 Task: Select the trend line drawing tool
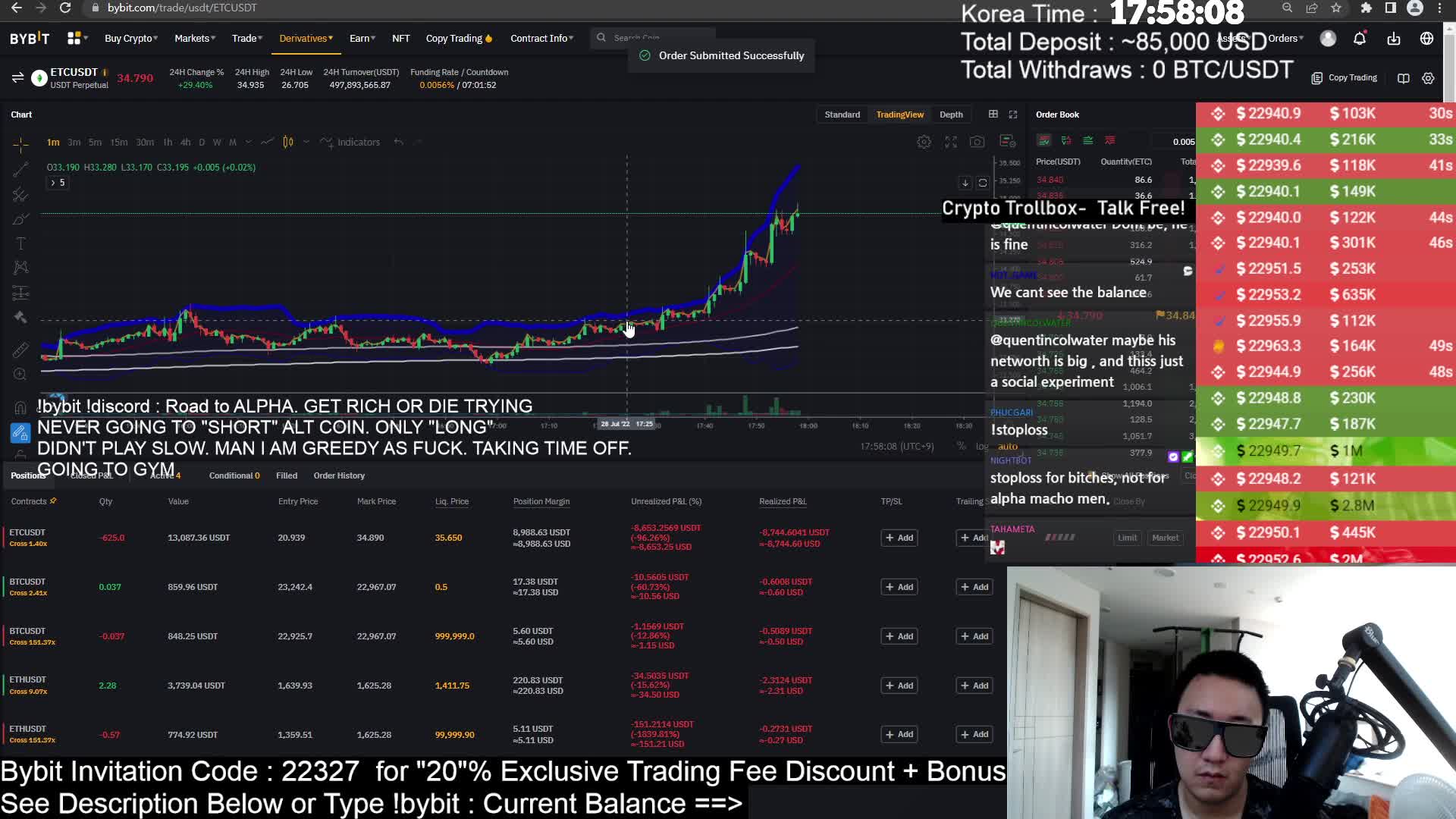pos(20,168)
